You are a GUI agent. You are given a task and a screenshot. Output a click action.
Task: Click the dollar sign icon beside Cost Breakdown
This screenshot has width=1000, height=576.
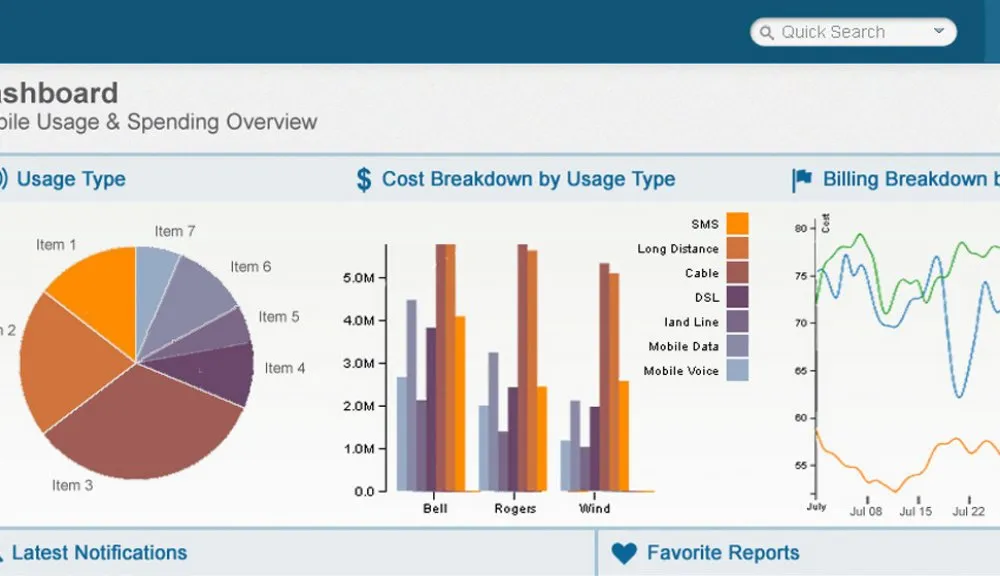tap(364, 180)
